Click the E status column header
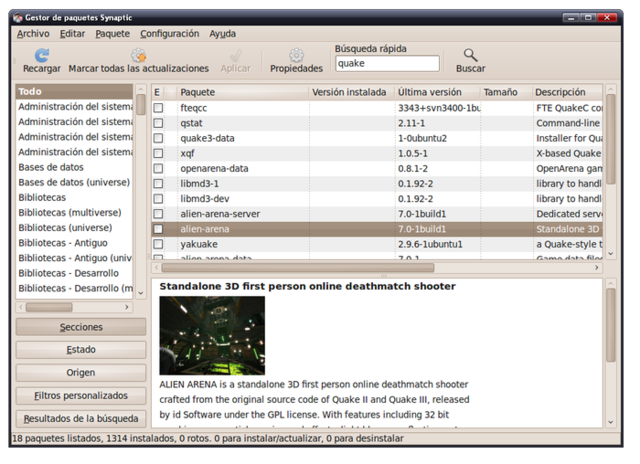Image resolution: width=640 pixels, height=464 pixels. coord(158,92)
